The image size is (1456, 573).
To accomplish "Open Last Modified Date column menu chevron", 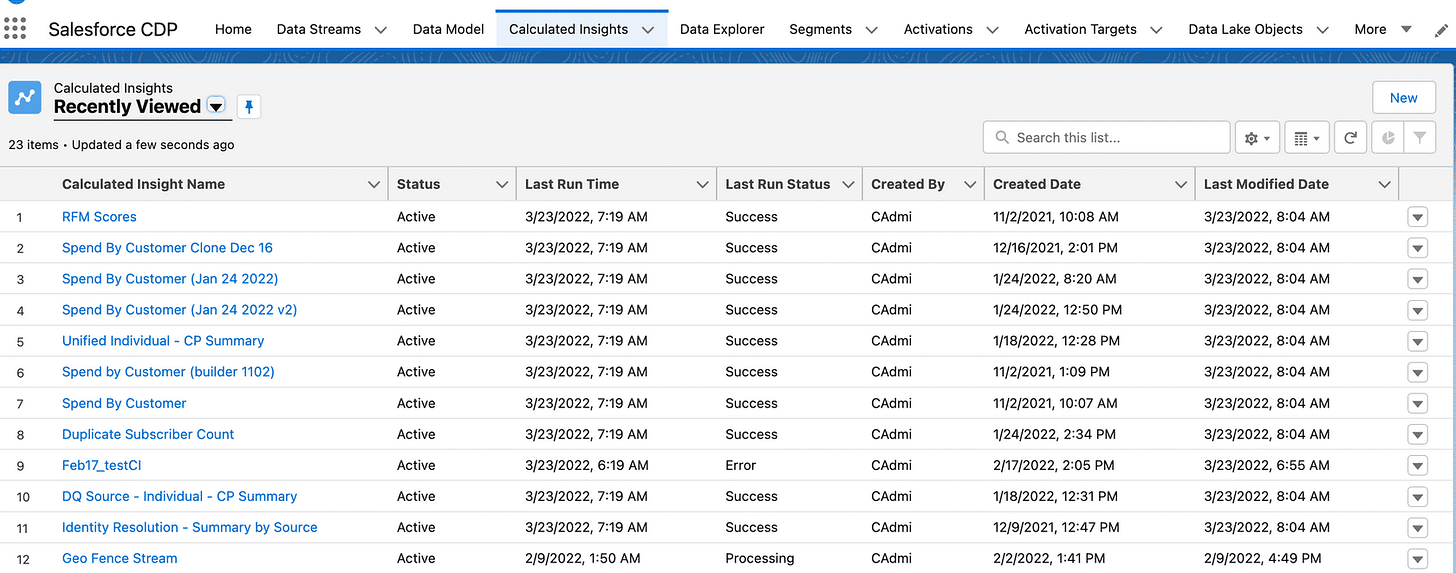I will point(1384,184).
